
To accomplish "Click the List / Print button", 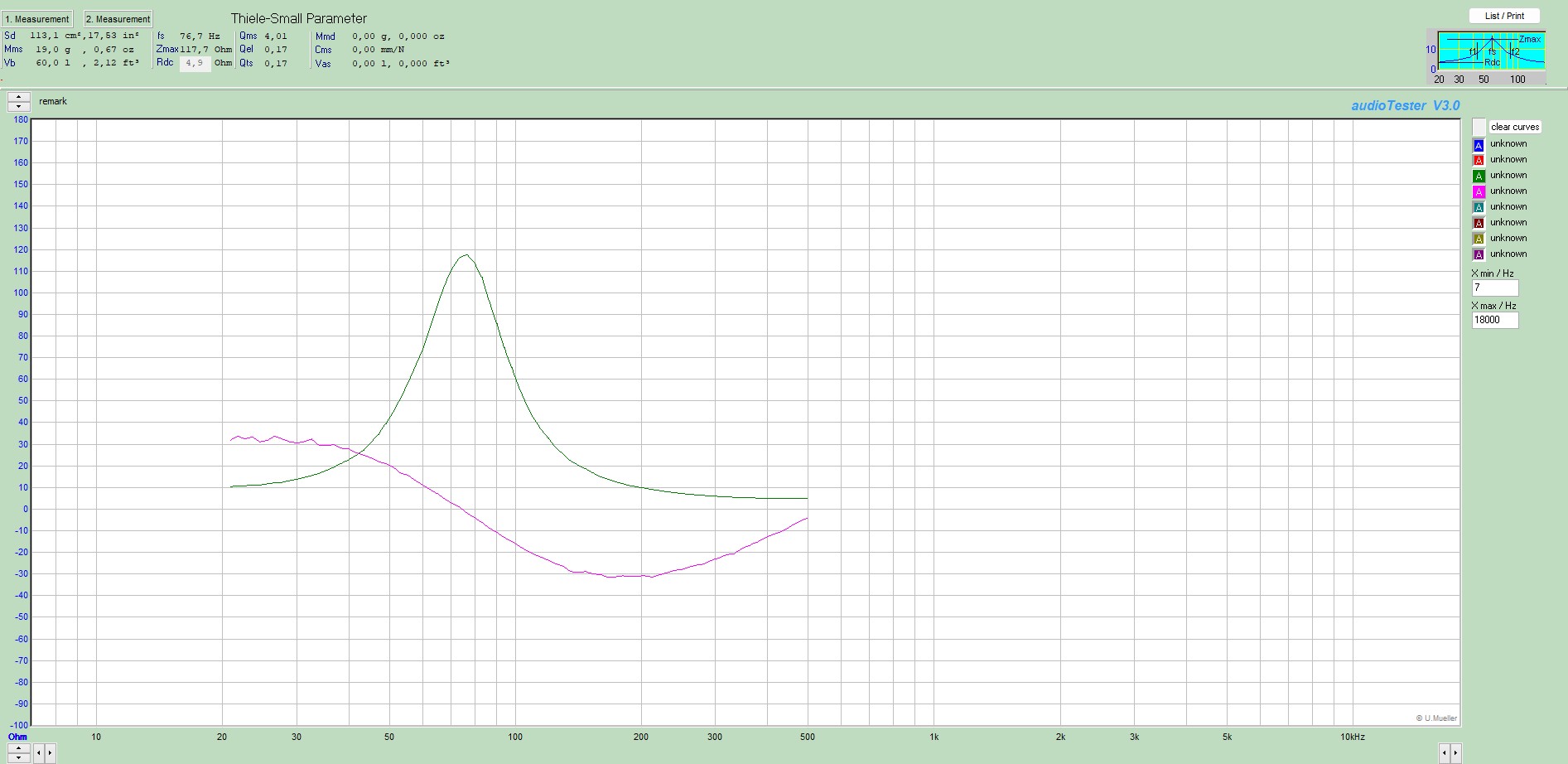I will point(1504,16).
